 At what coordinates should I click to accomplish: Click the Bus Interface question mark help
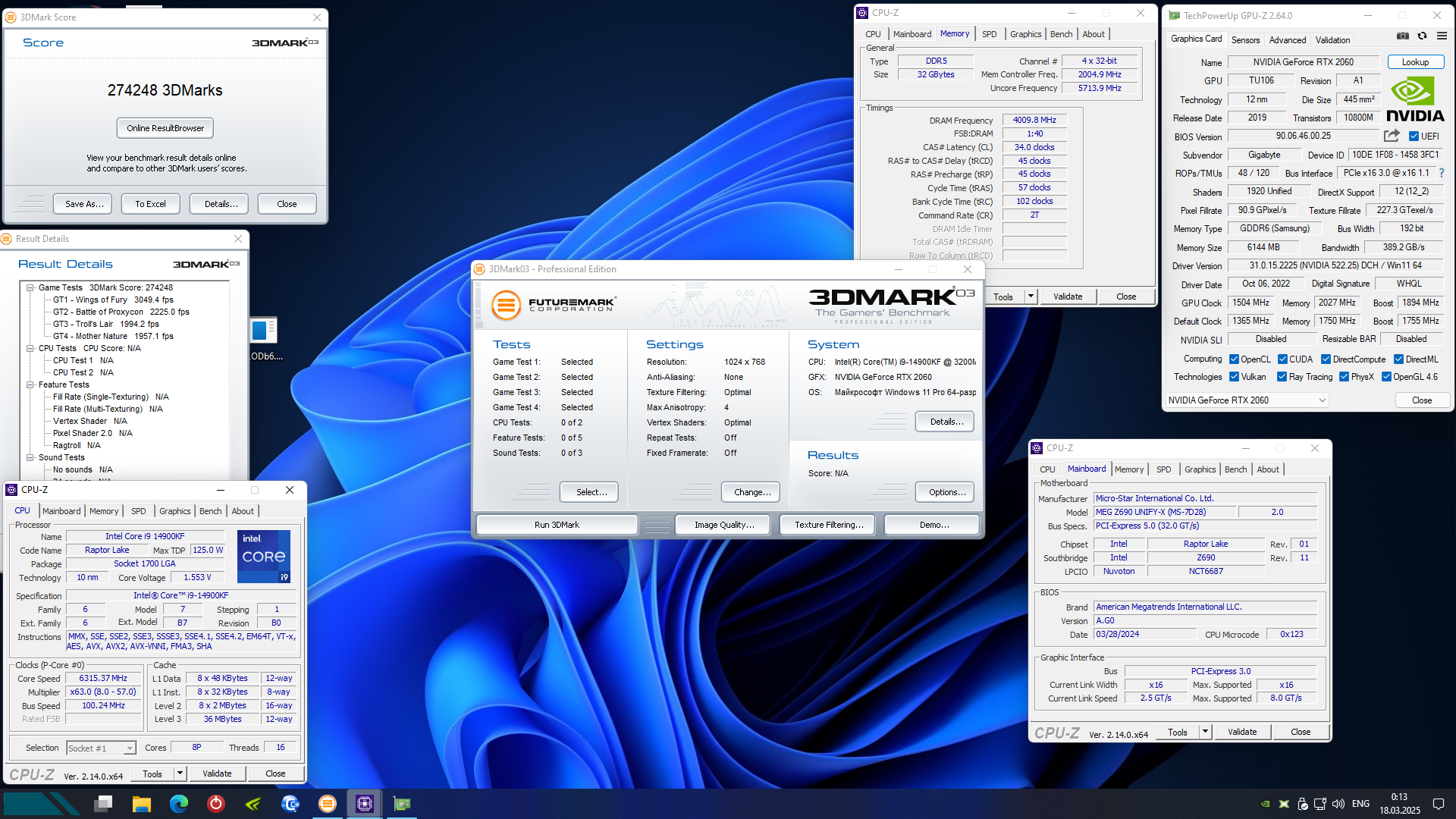[x=1442, y=173]
